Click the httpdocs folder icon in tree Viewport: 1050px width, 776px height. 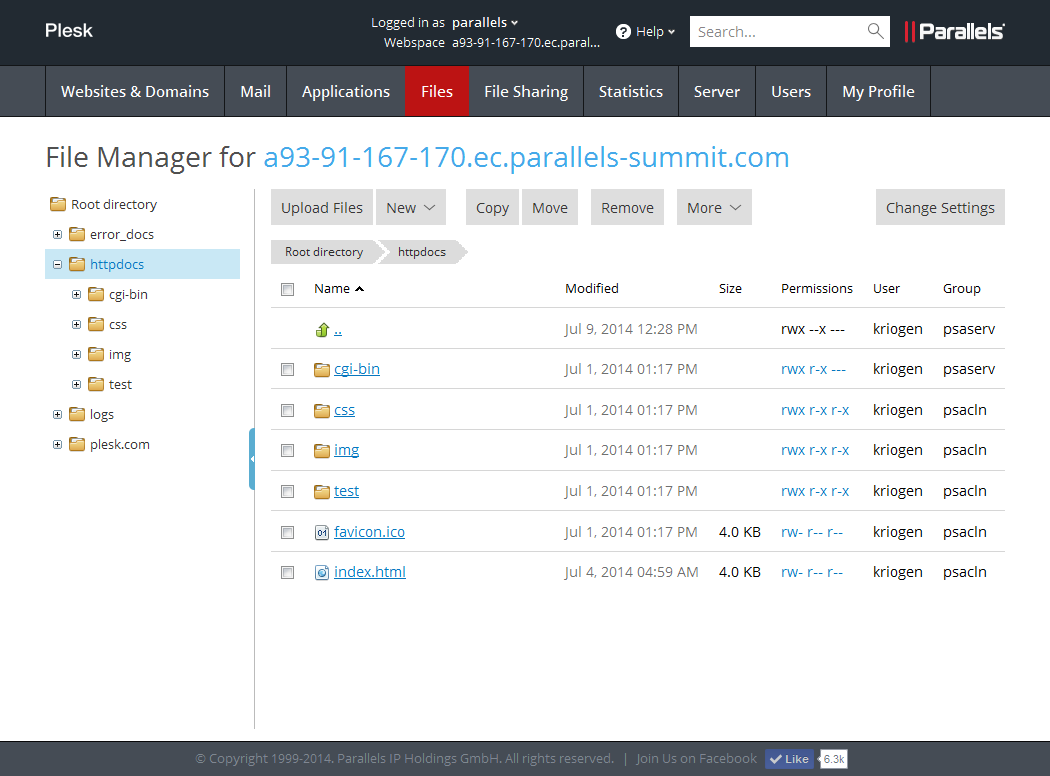[x=77, y=264]
